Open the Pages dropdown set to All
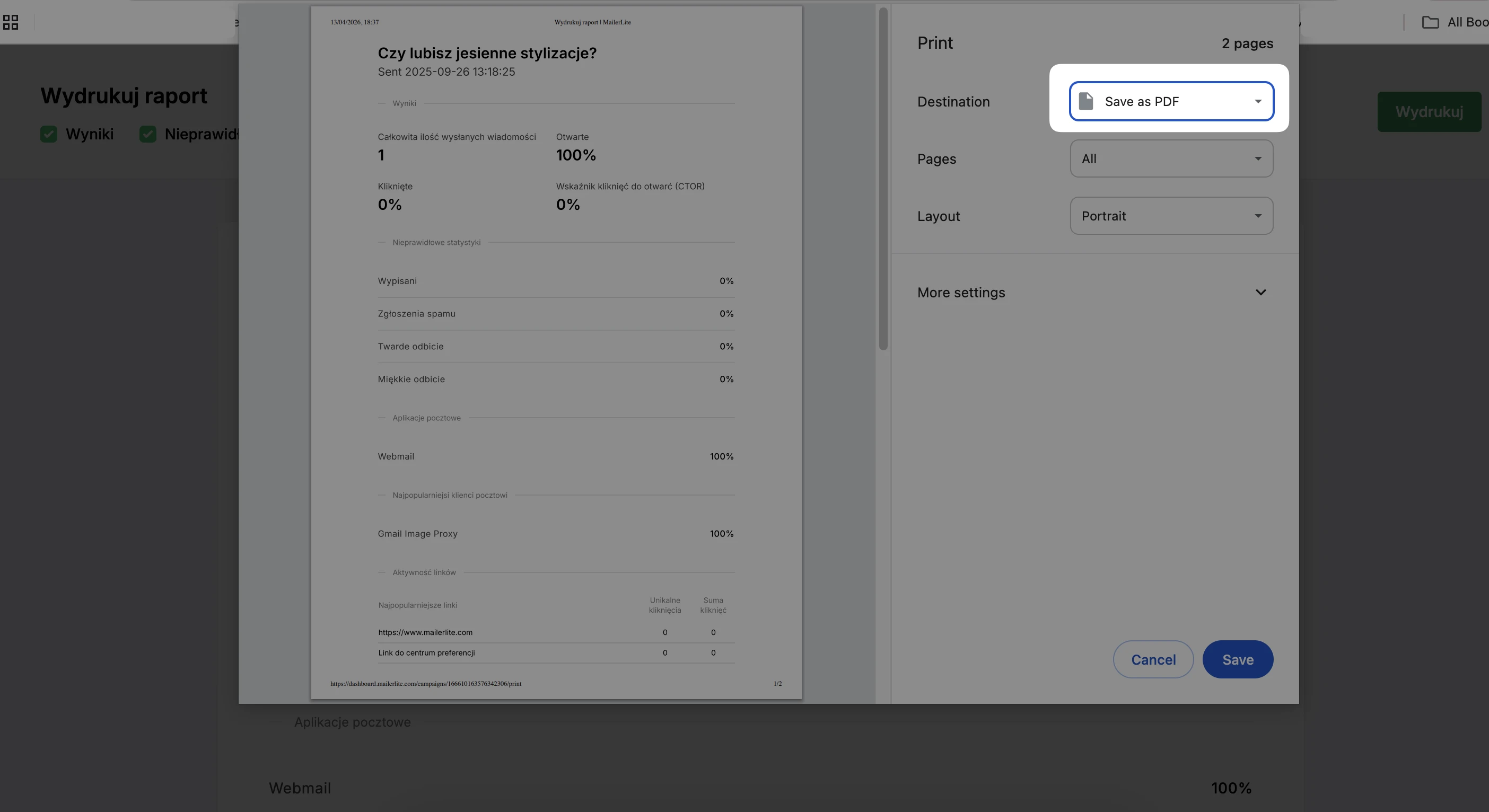1489x812 pixels. pos(1171,159)
